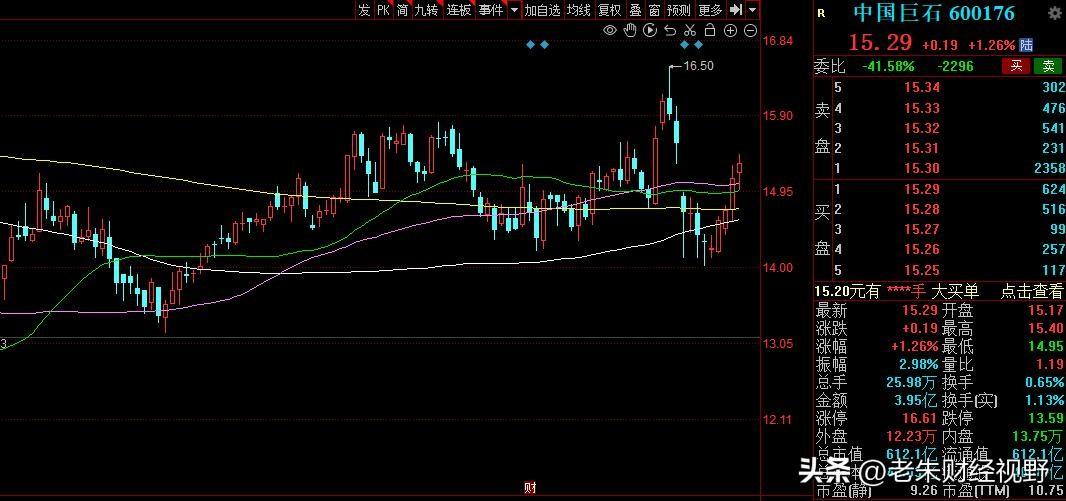Select sell level 5 price 15.34
Viewport: 1066px width, 501px height.
pyautogui.click(x=922, y=87)
